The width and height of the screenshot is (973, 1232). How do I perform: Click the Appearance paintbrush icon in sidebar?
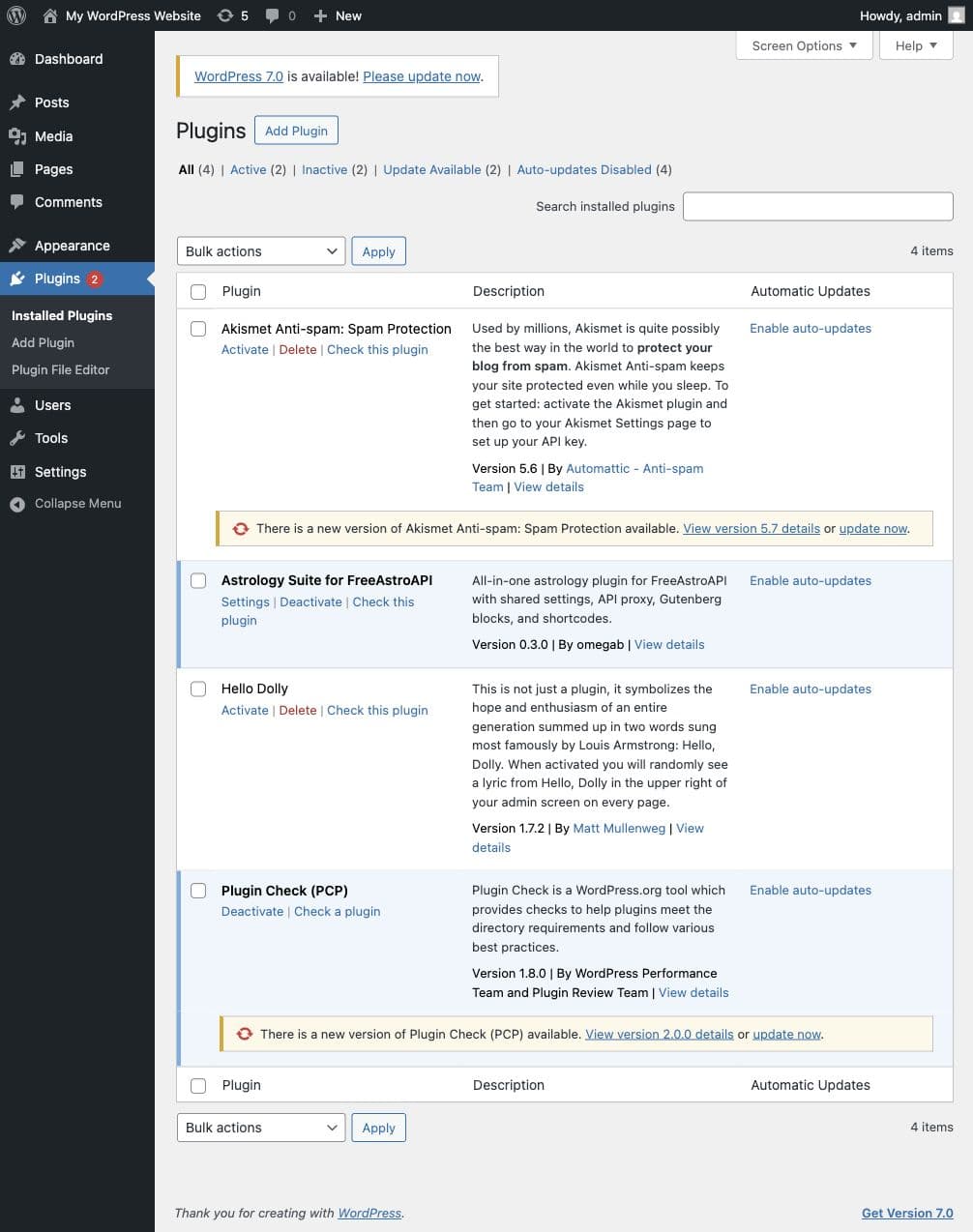(x=17, y=246)
